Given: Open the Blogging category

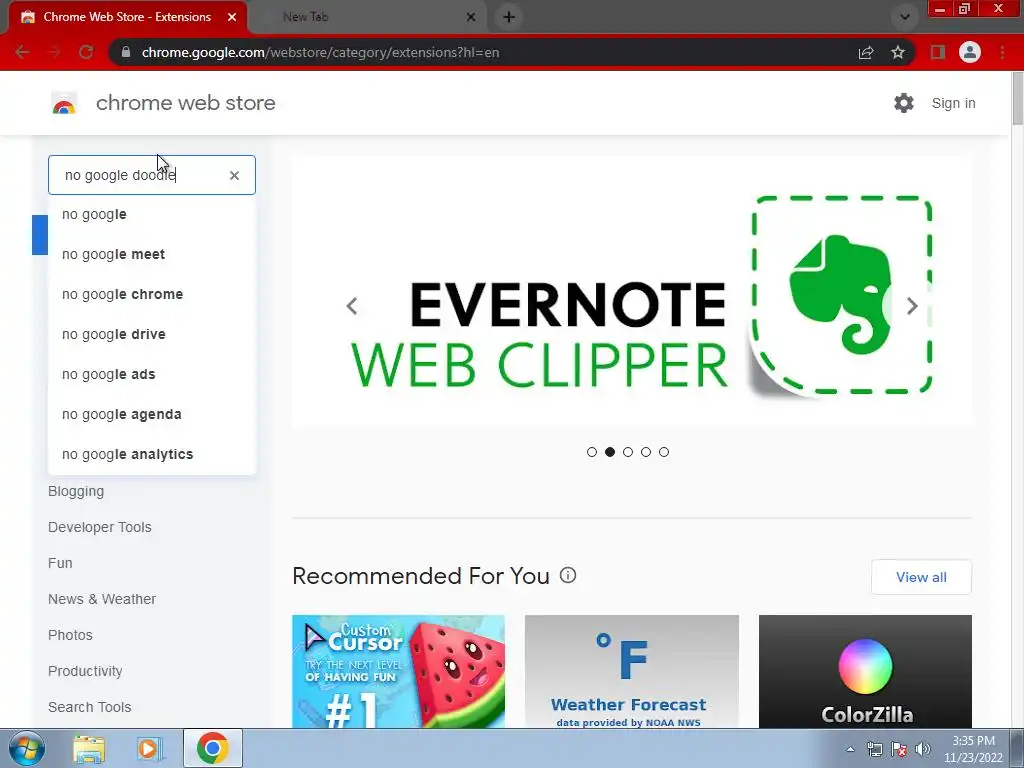Looking at the screenshot, I should point(76,491).
